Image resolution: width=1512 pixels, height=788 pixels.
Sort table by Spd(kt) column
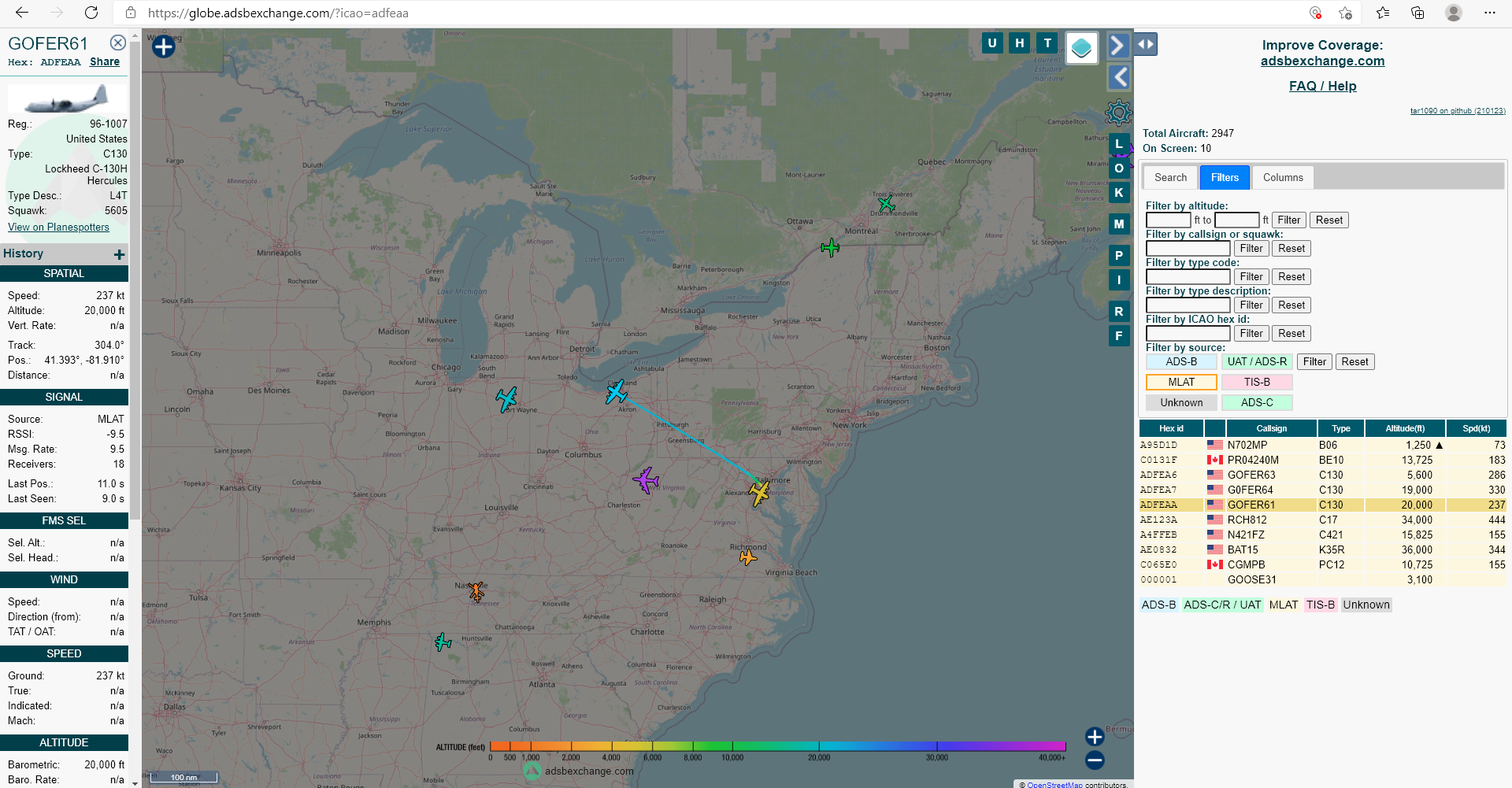click(x=1476, y=428)
